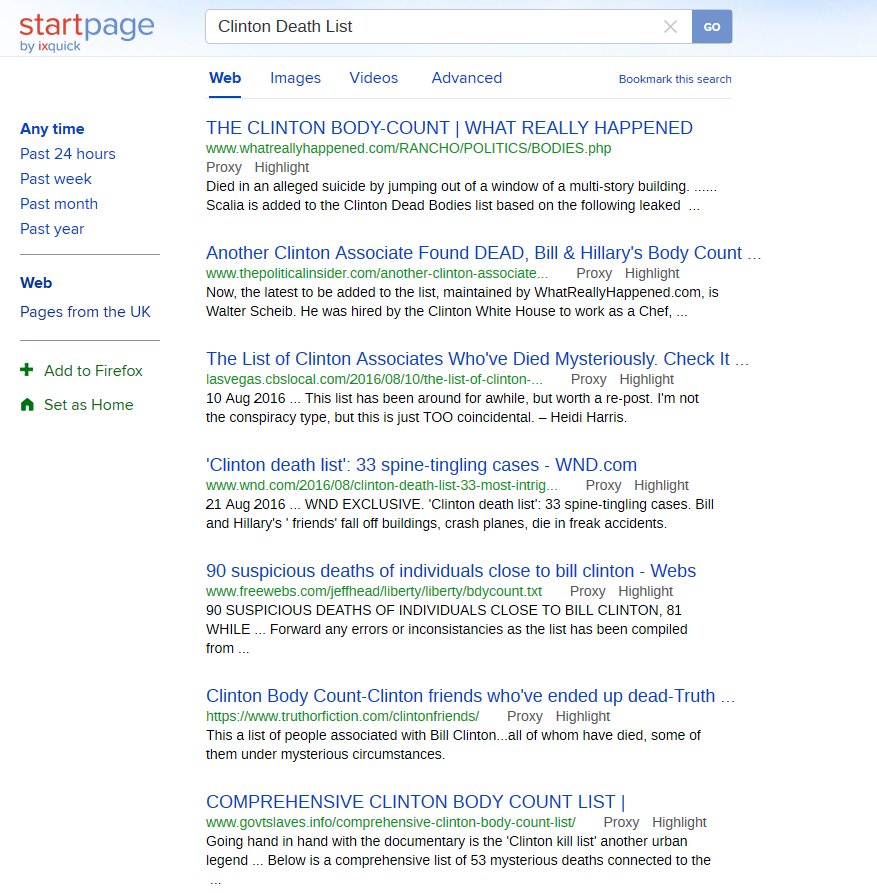
Task: Open 90 suspicious deaths result title
Action: (x=451, y=571)
